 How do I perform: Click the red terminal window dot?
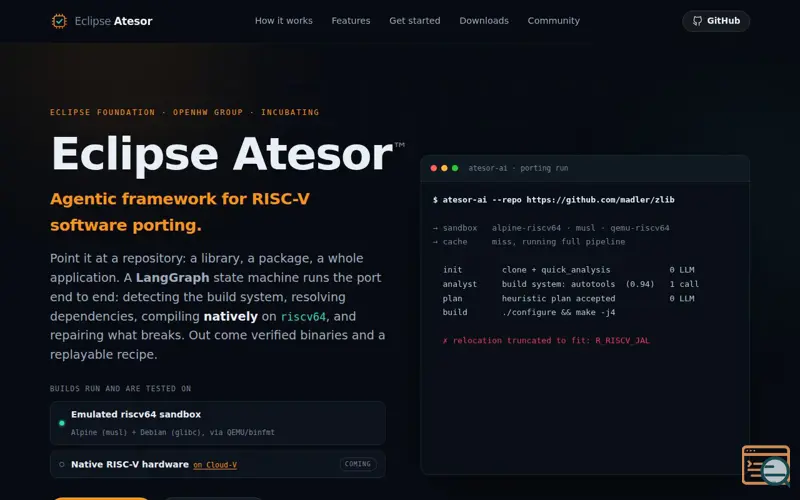click(434, 168)
